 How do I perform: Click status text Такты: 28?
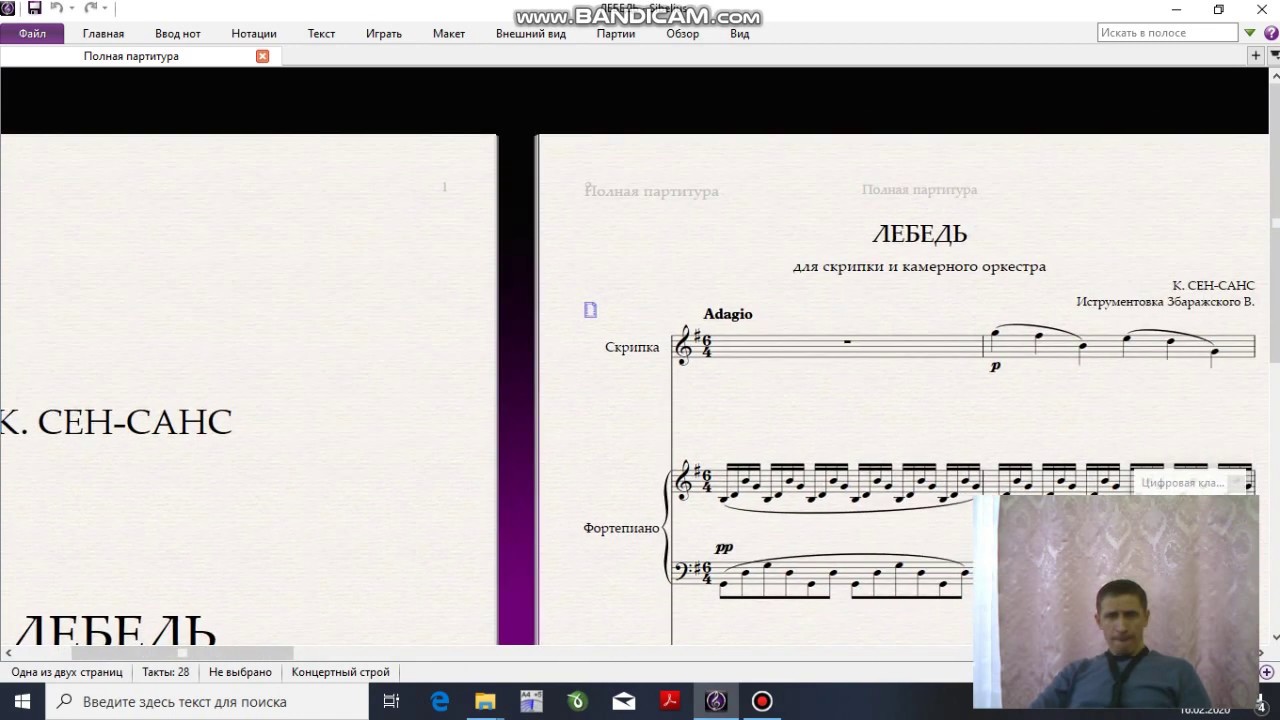pyautogui.click(x=166, y=672)
